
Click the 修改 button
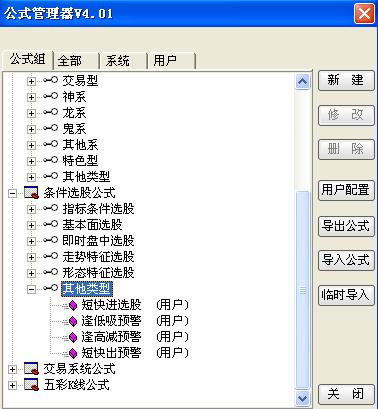click(x=346, y=115)
